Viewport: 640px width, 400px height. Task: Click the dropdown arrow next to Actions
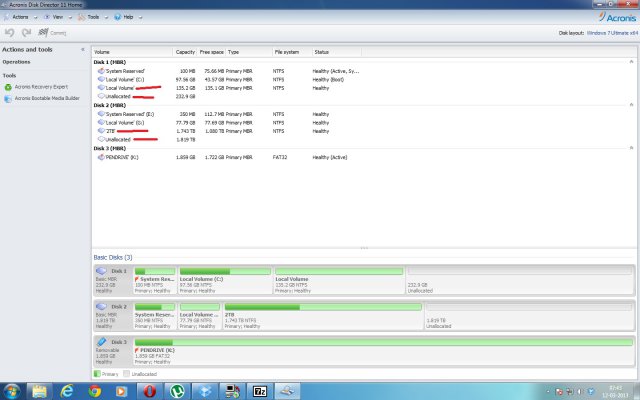[35, 18]
